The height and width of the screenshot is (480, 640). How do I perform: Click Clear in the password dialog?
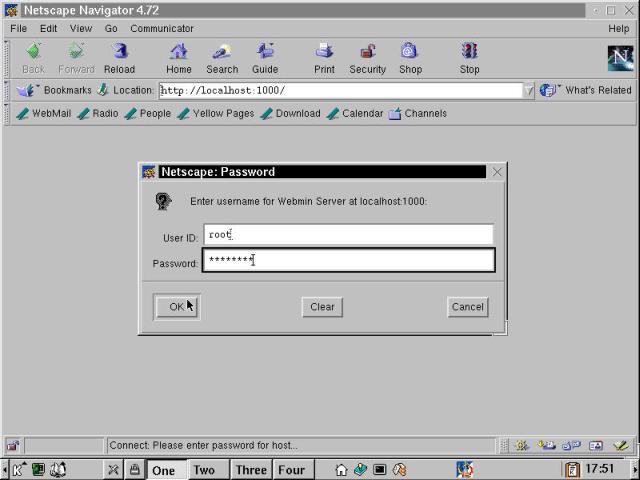322,307
